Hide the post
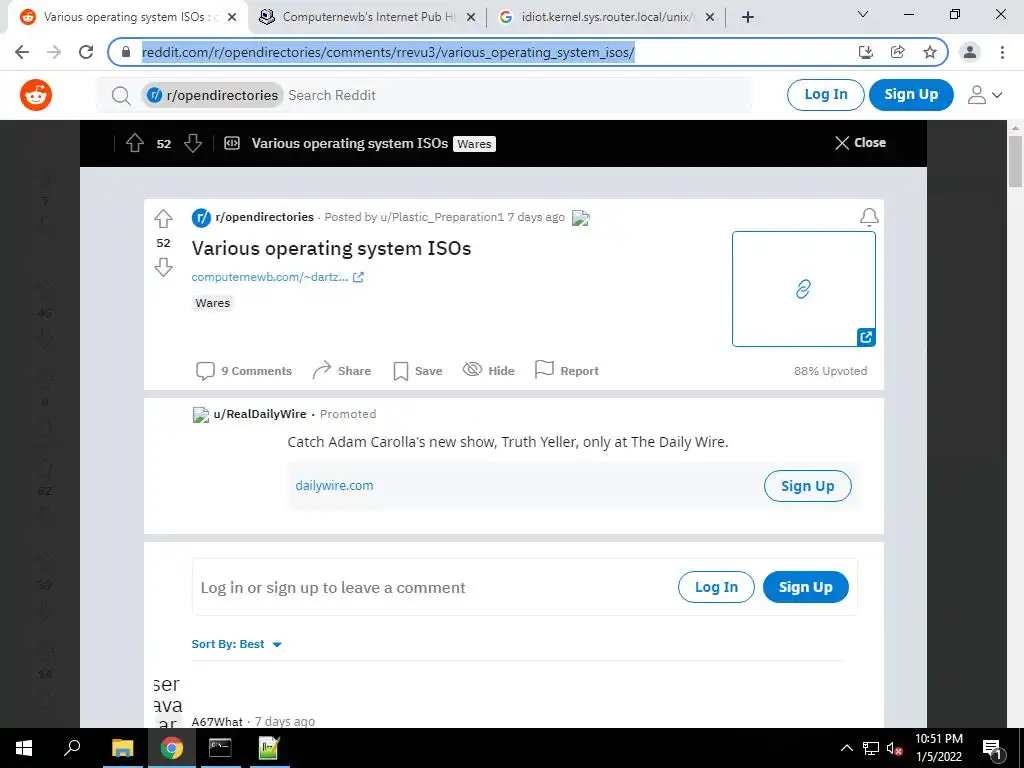The width and height of the screenshot is (1024, 768). coord(488,370)
